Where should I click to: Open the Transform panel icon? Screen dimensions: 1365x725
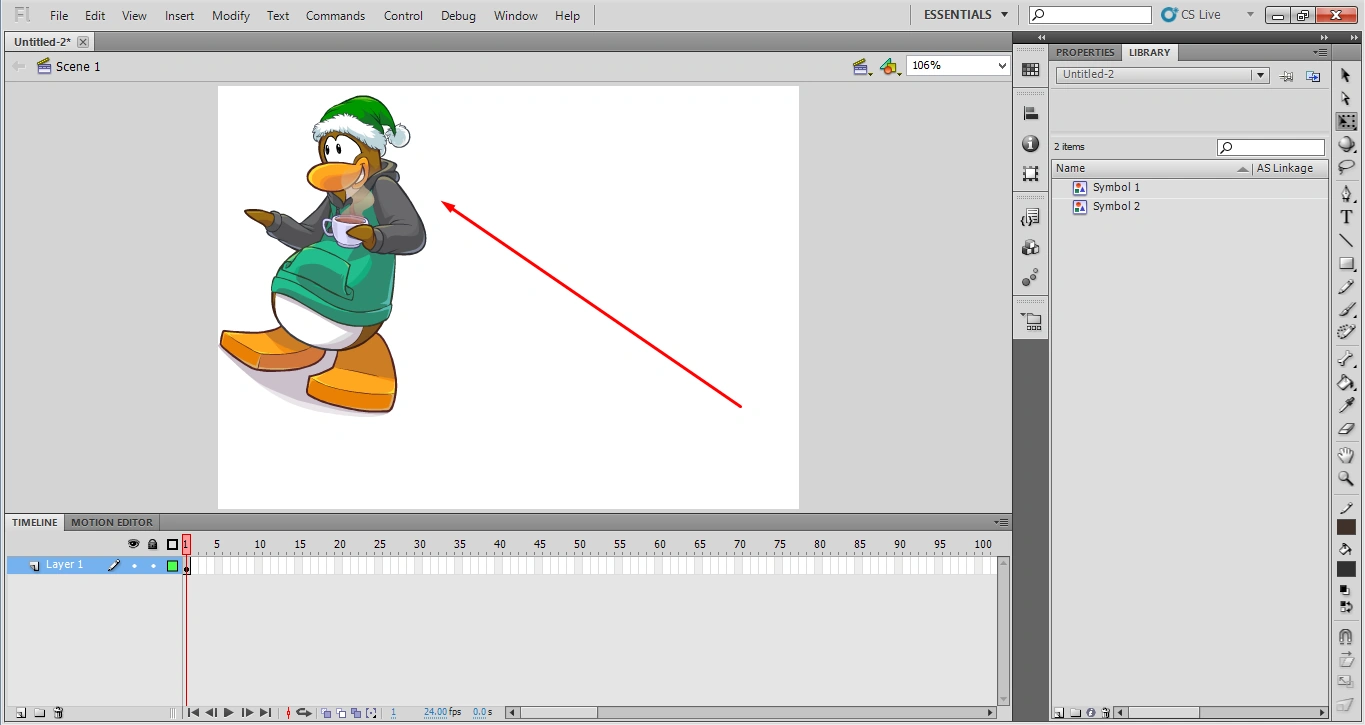(1031, 174)
